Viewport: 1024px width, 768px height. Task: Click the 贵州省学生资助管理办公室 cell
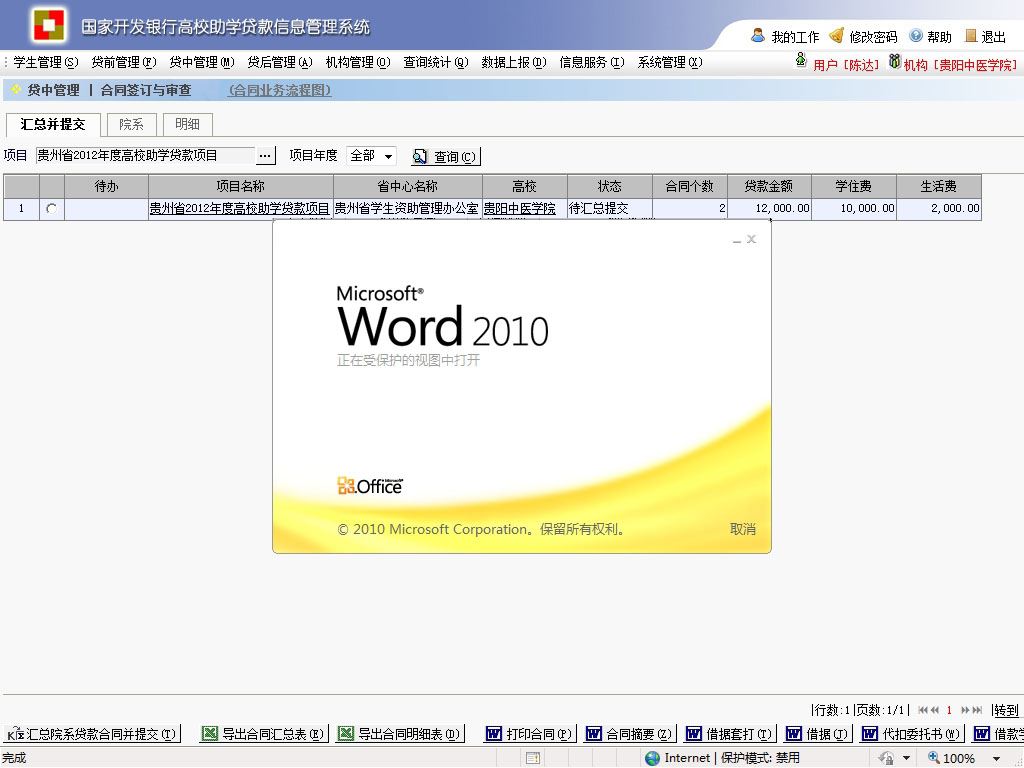click(408, 208)
